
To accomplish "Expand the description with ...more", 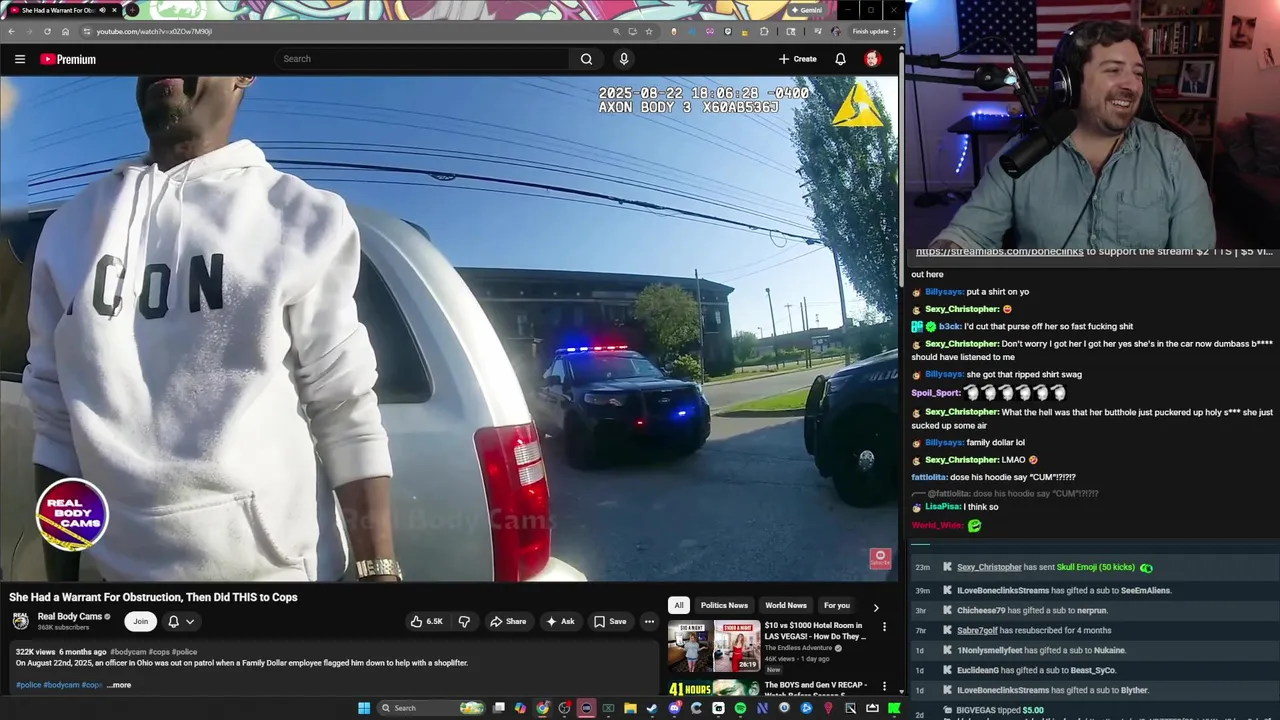I will tap(119, 685).
